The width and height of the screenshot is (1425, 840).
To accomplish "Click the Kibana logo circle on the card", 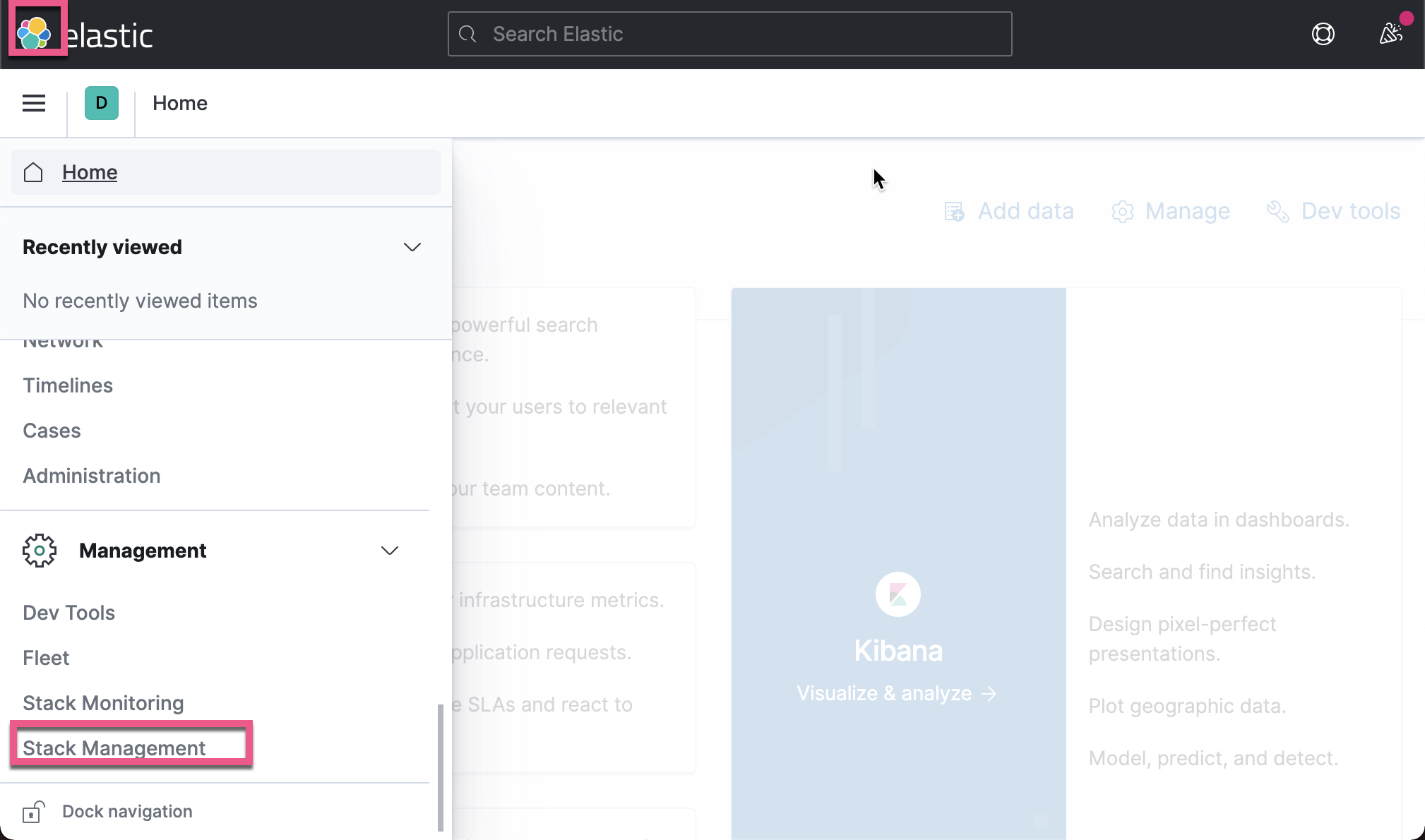I will 898,594.
